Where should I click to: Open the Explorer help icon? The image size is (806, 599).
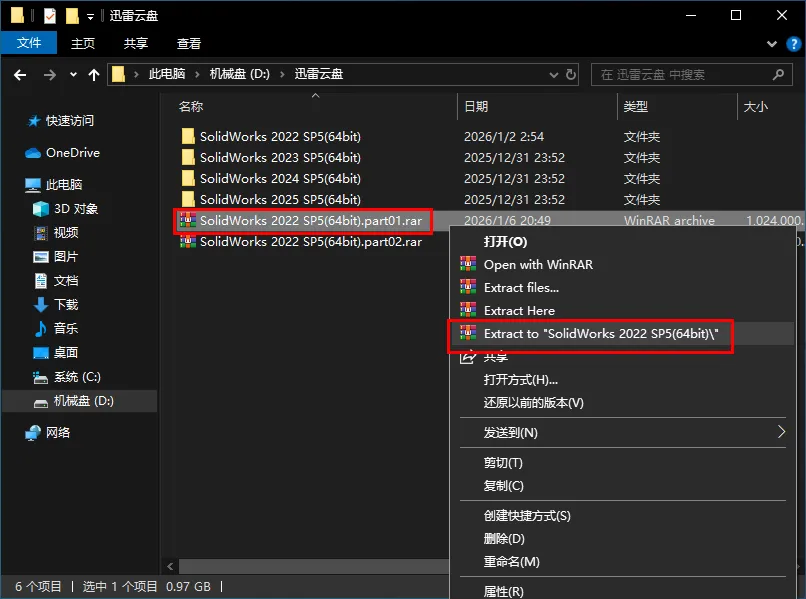(794, 44)
